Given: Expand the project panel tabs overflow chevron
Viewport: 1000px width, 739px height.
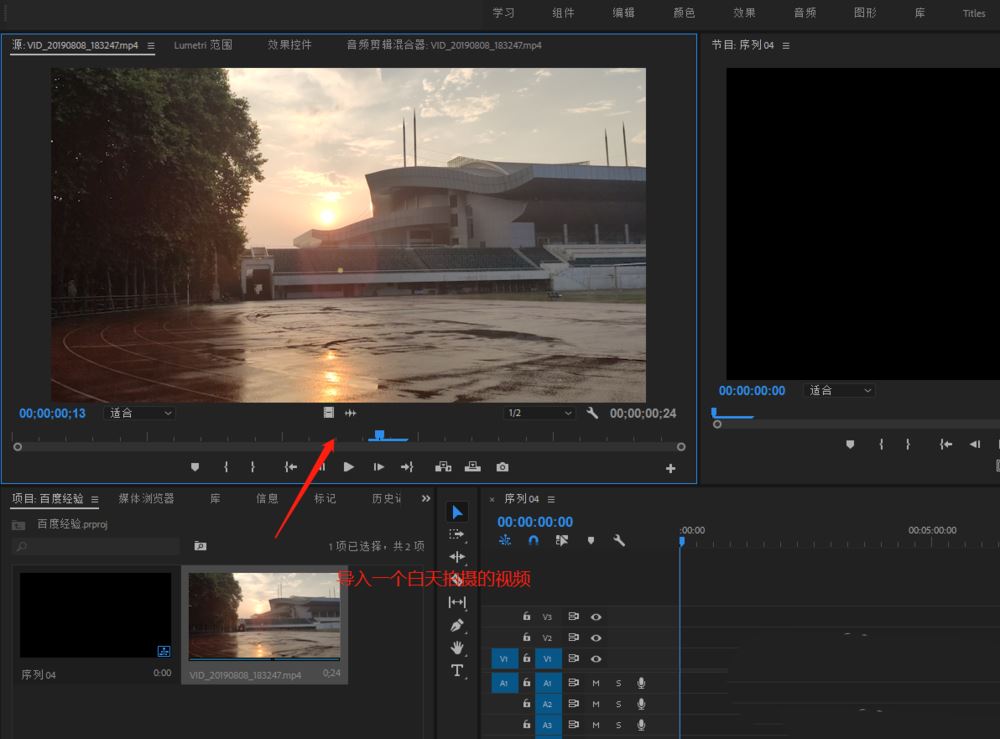Looking at the screenshot, I should pyautogui.click(x=426, y=498).
